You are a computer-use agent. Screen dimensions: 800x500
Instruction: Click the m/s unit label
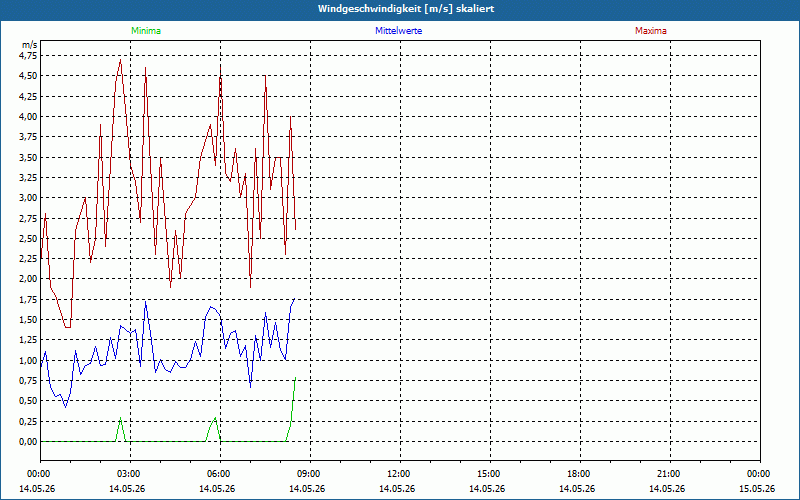(29, 45)
